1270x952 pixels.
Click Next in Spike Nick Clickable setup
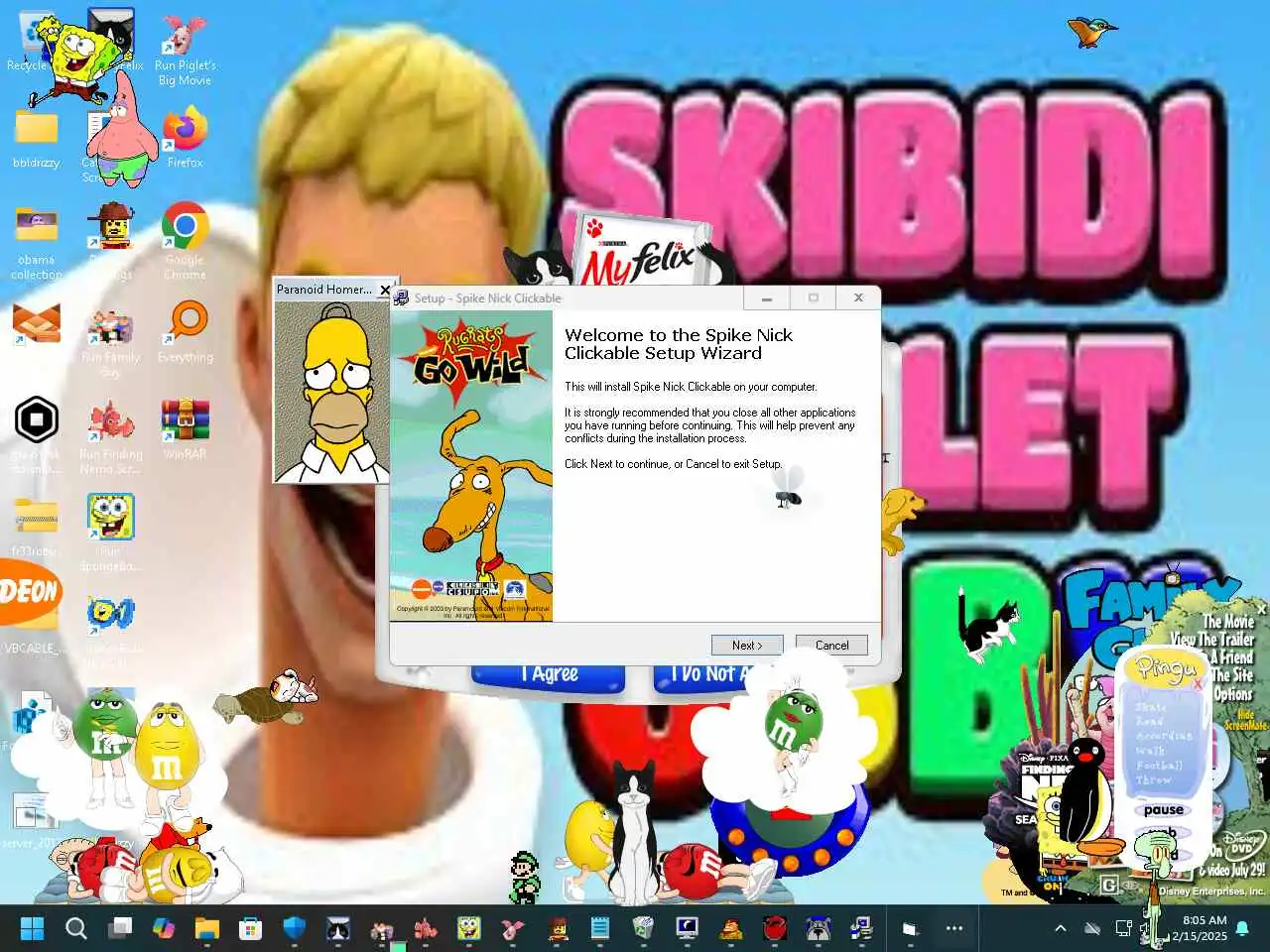click(747, 645)
